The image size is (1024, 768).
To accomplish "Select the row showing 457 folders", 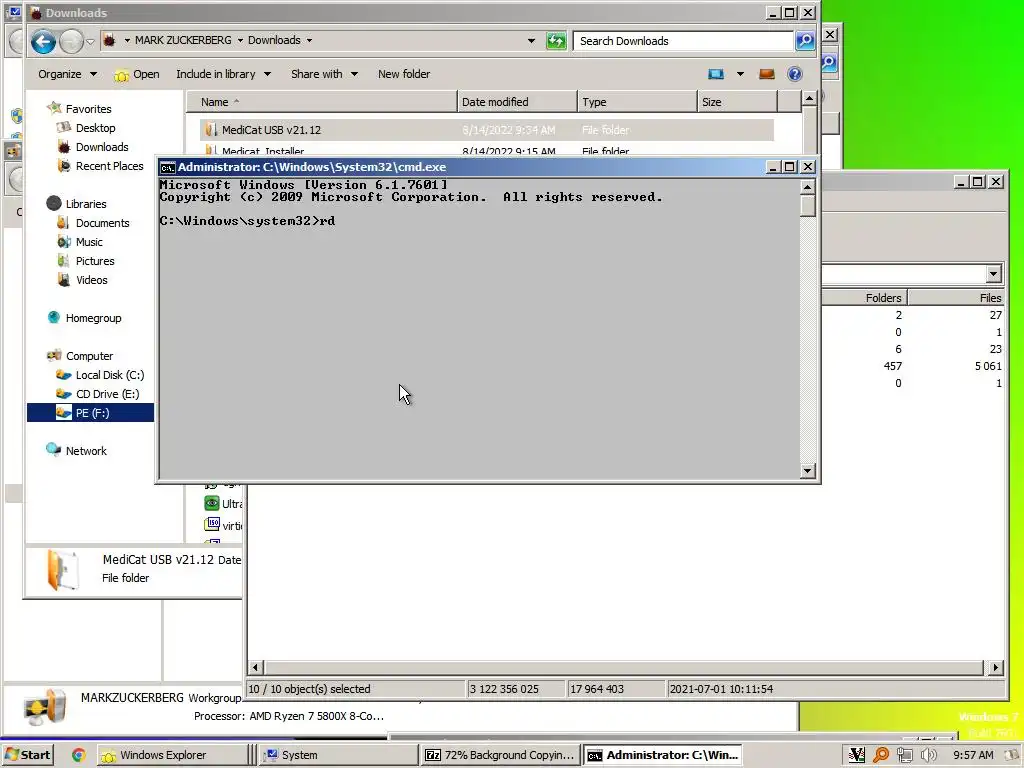I will (913, 366).
